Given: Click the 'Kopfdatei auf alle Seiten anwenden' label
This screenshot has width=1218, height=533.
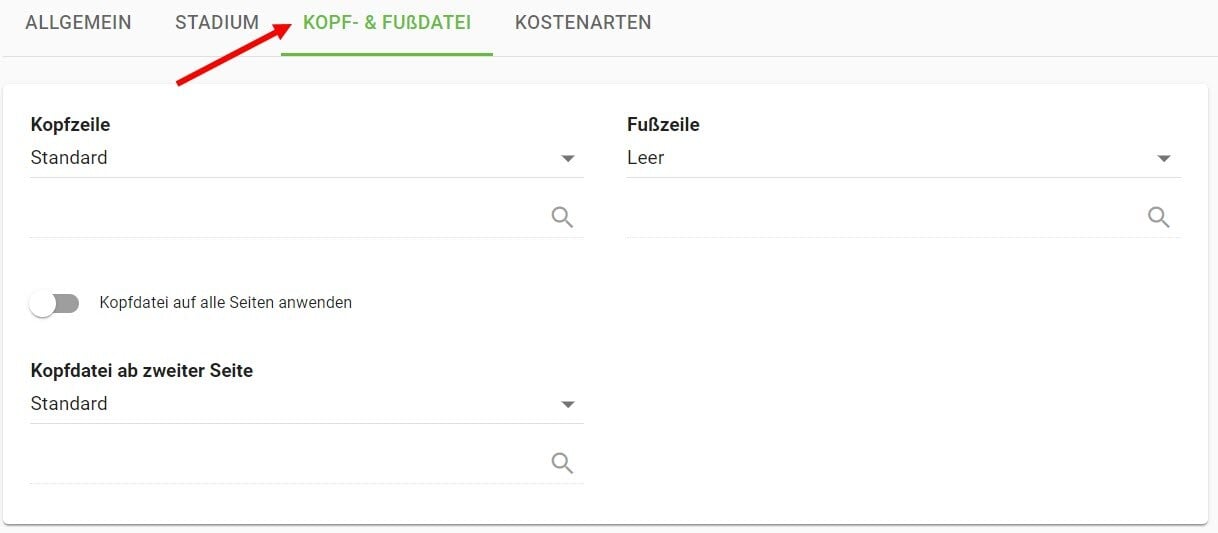Looking at the screenshot, I should coord(225,302).
